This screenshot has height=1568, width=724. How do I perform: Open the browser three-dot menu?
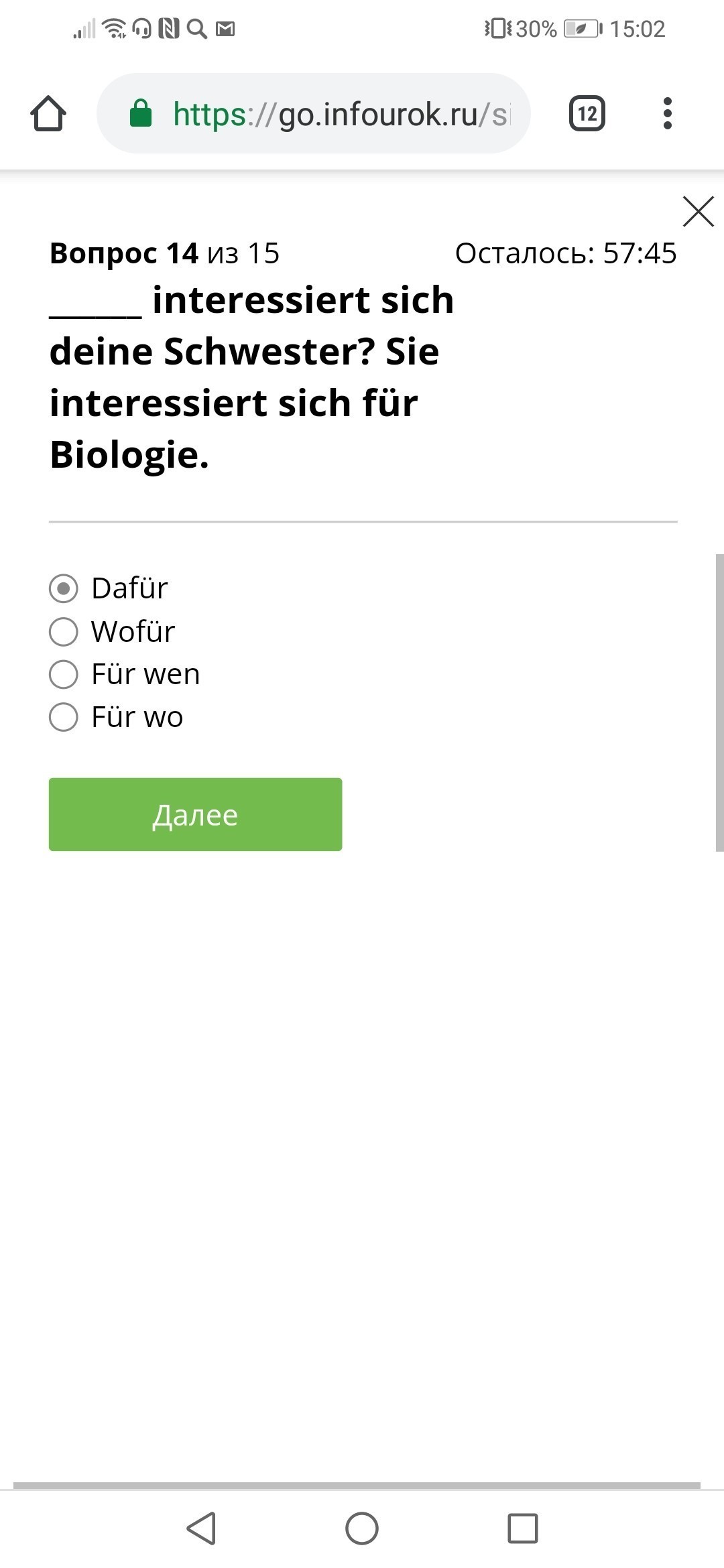[x=667, y=114]
